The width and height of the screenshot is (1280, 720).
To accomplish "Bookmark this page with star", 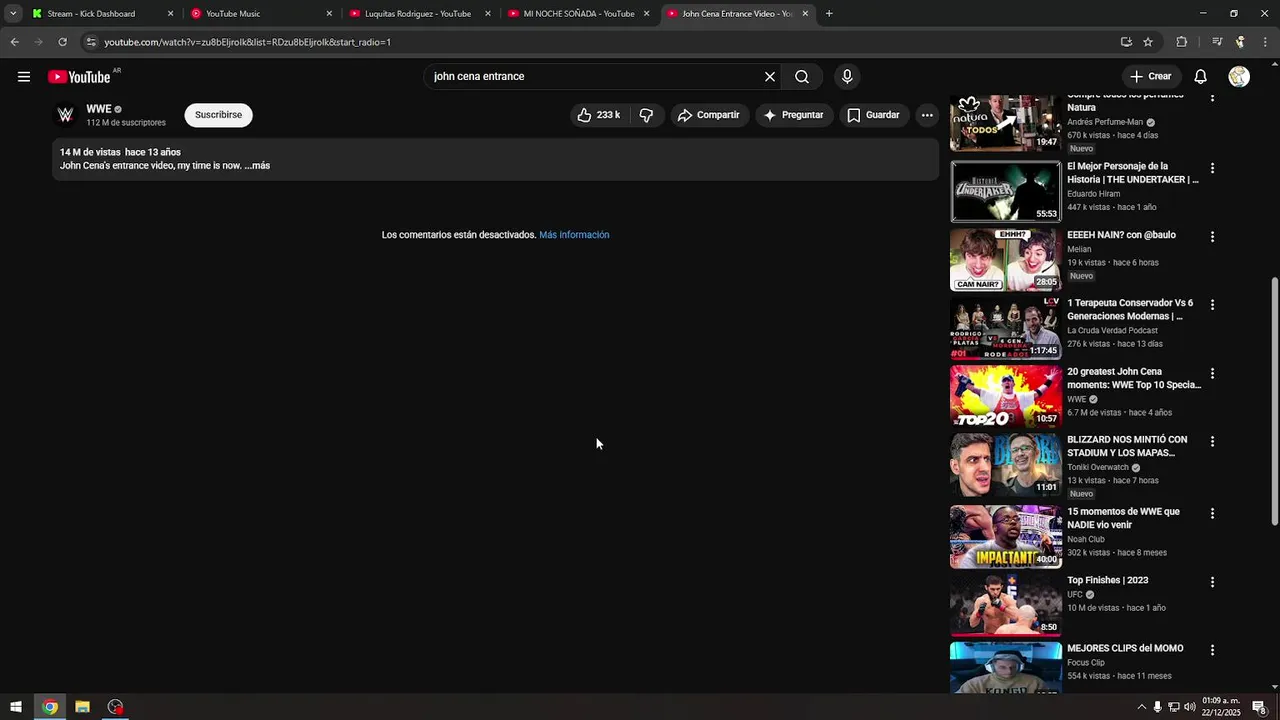I will [1148, 42].
